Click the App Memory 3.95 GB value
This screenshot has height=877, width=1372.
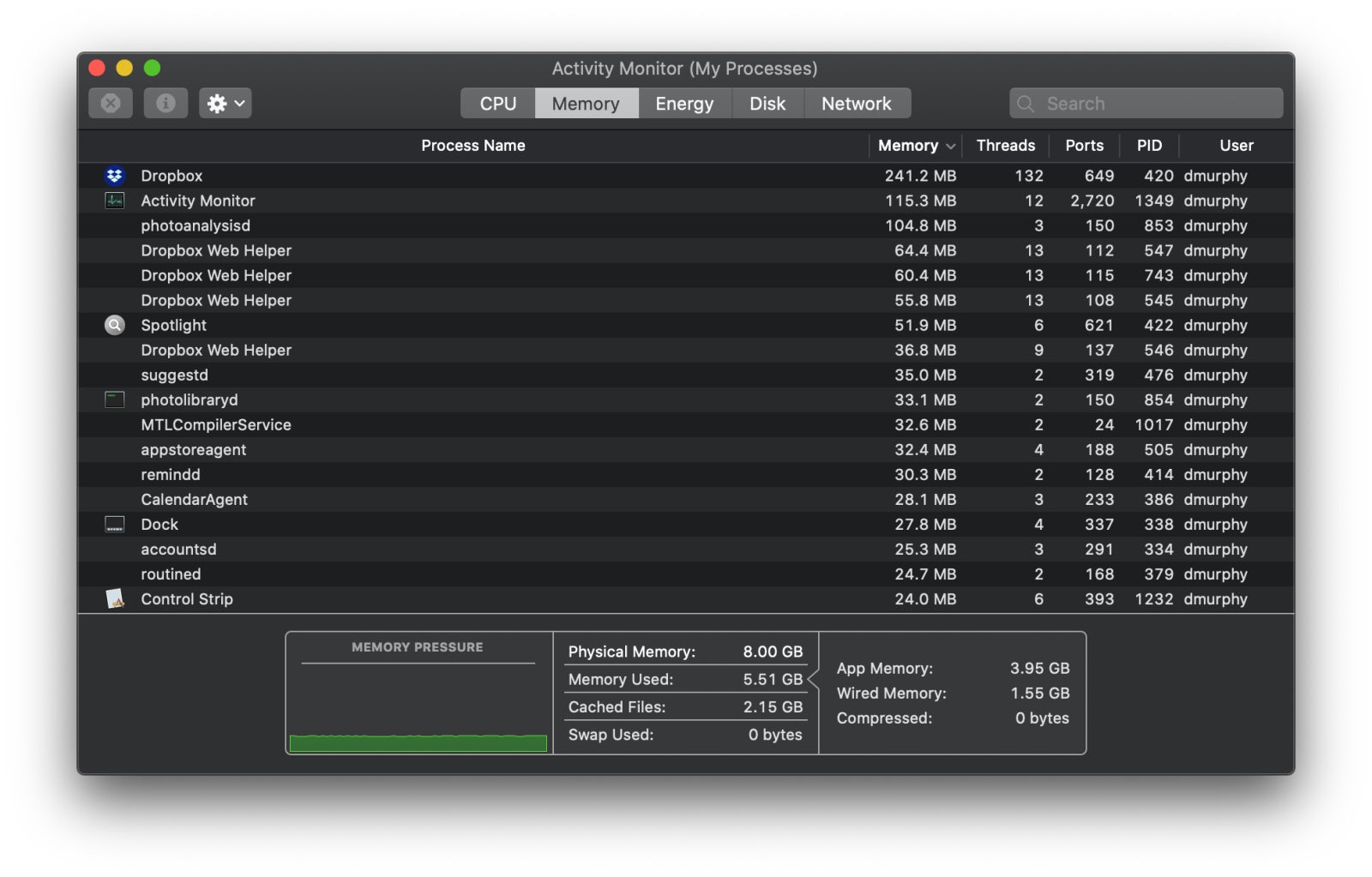(1039, 668)
